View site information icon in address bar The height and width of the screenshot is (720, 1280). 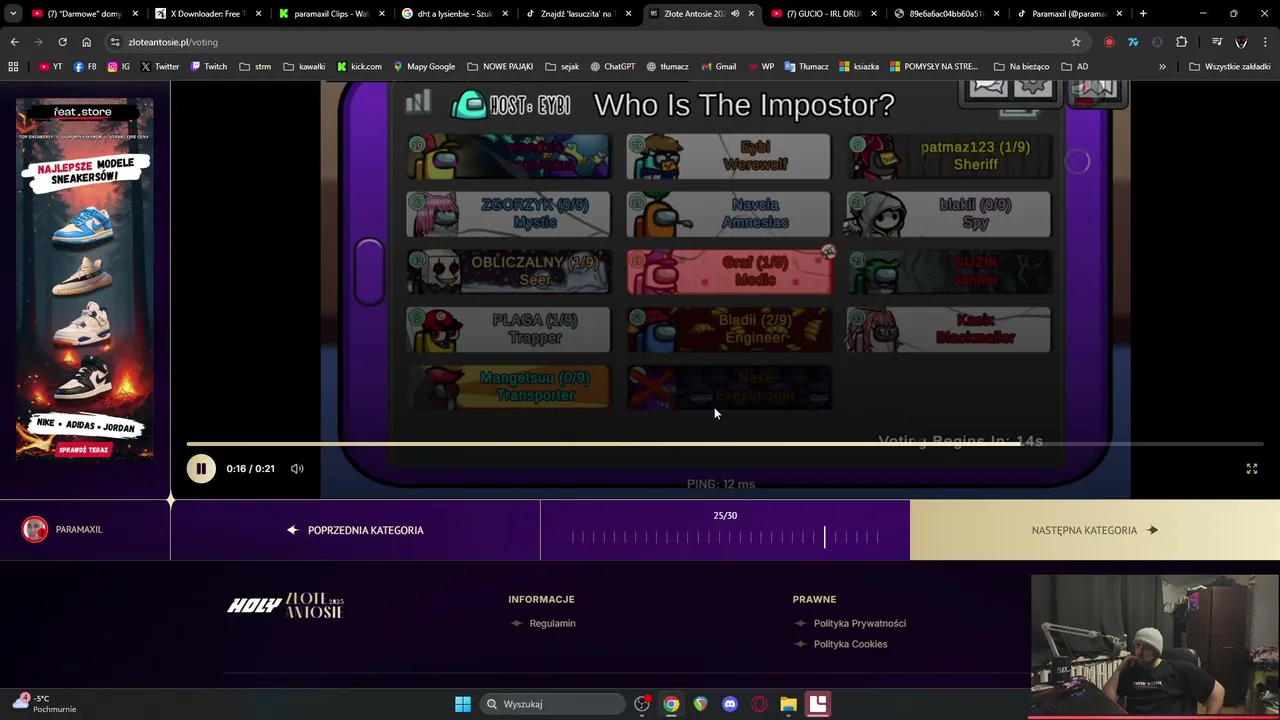pos(115,42)
